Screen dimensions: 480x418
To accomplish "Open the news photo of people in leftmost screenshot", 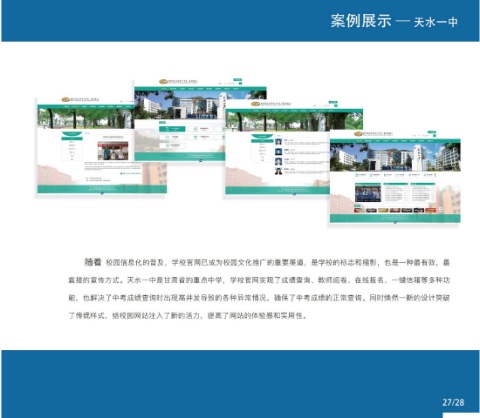I will [x=113, y=151].
